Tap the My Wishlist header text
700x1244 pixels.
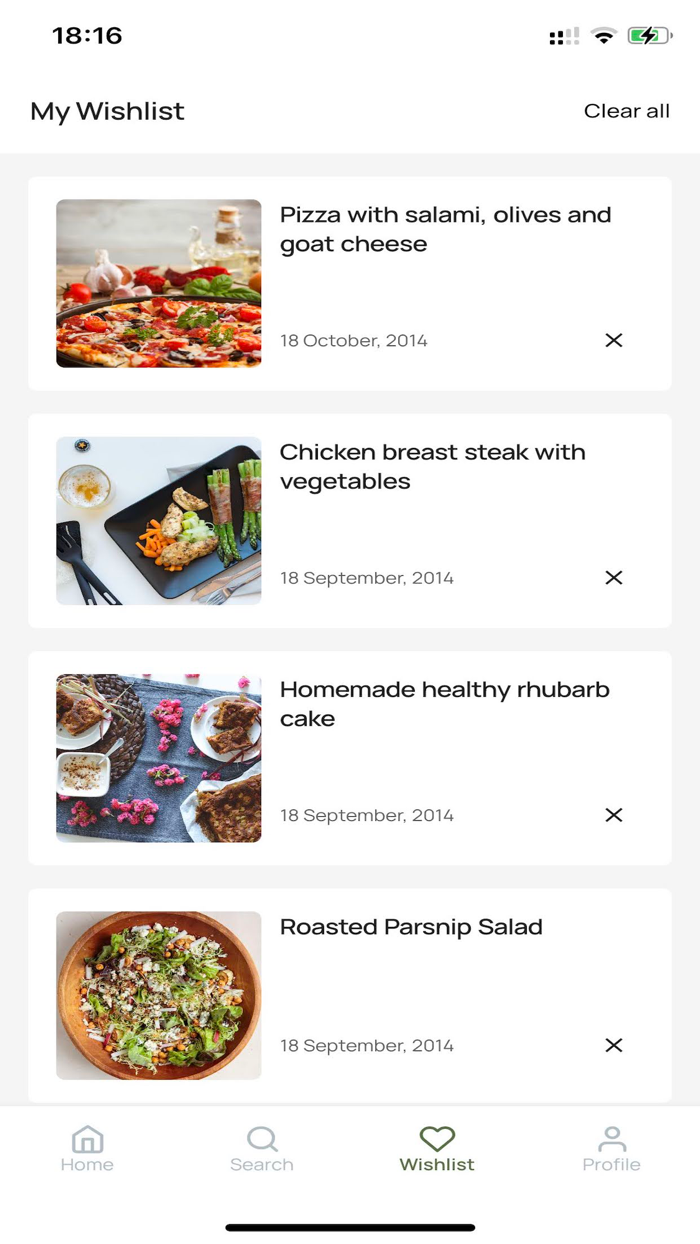[x=106, y=111]
